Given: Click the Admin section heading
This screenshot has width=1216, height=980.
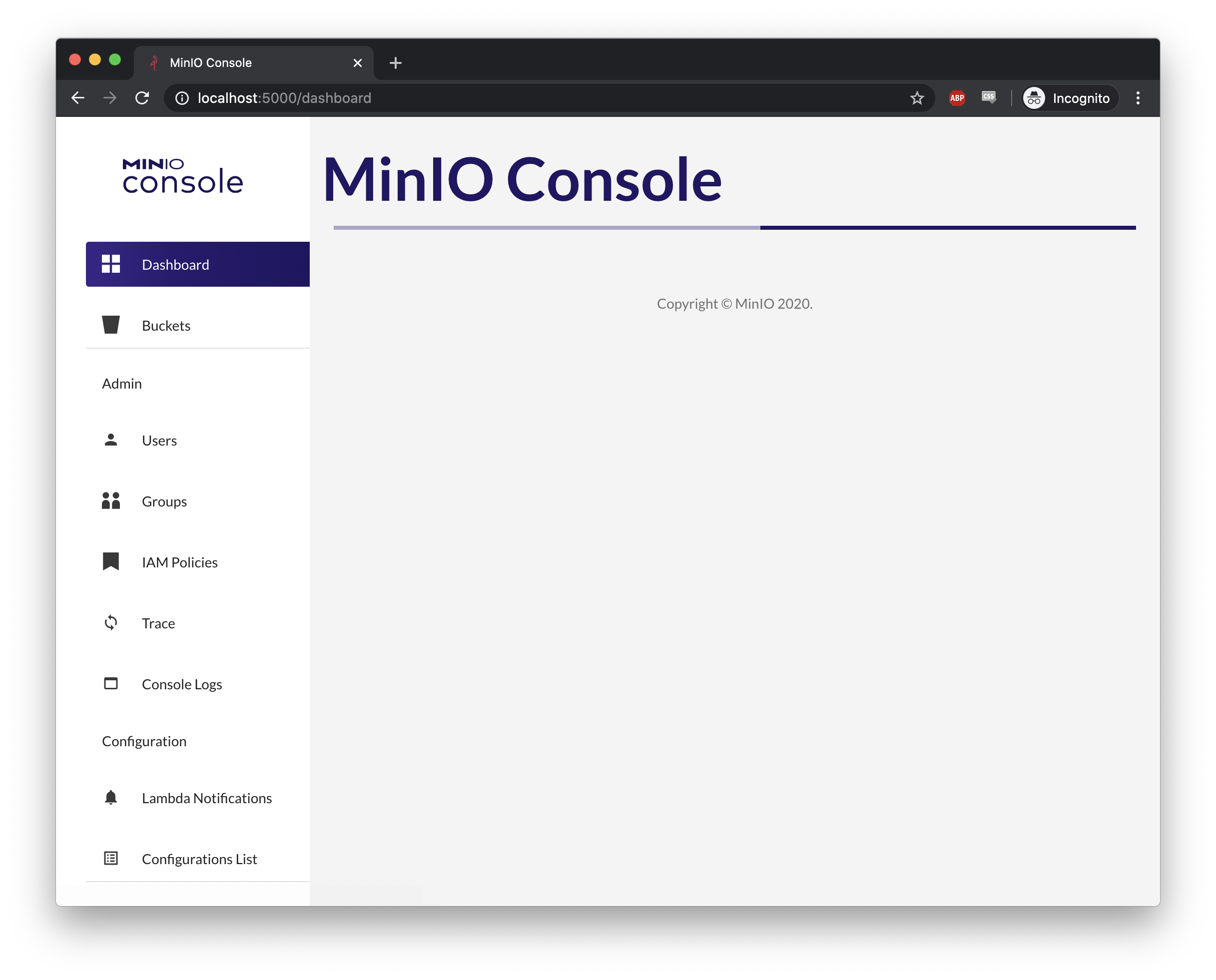Looking at the screenshot, I should click(121, 383).
